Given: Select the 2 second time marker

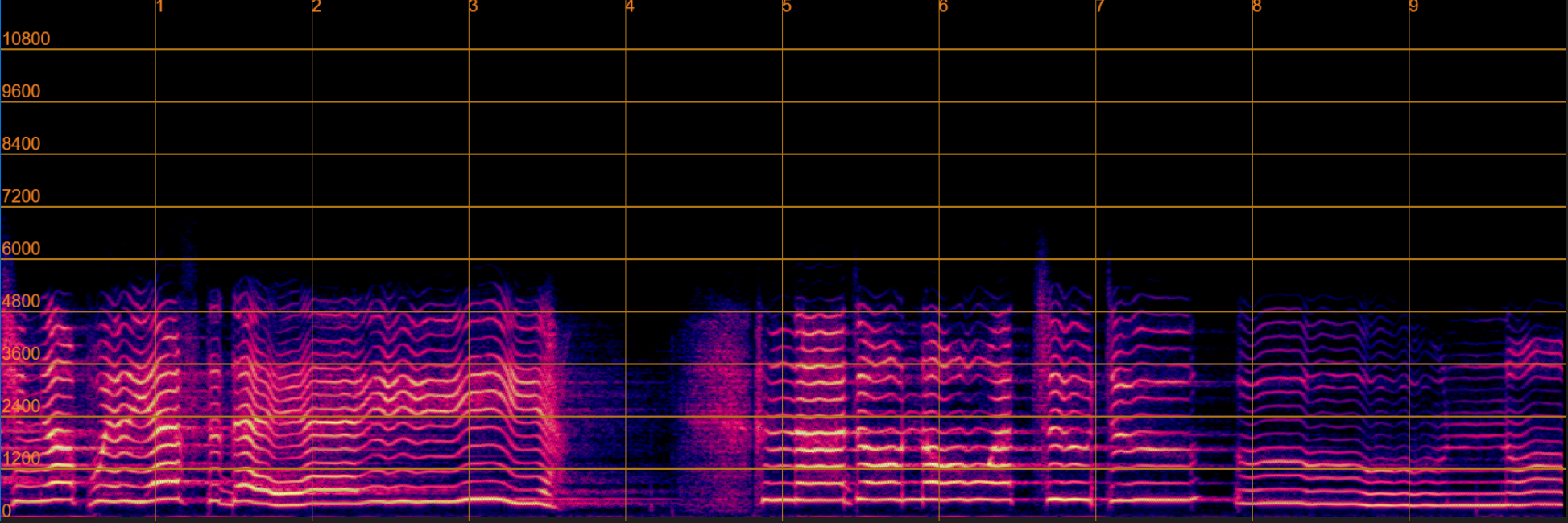Looking at the screenshot, I should point(316,7).
